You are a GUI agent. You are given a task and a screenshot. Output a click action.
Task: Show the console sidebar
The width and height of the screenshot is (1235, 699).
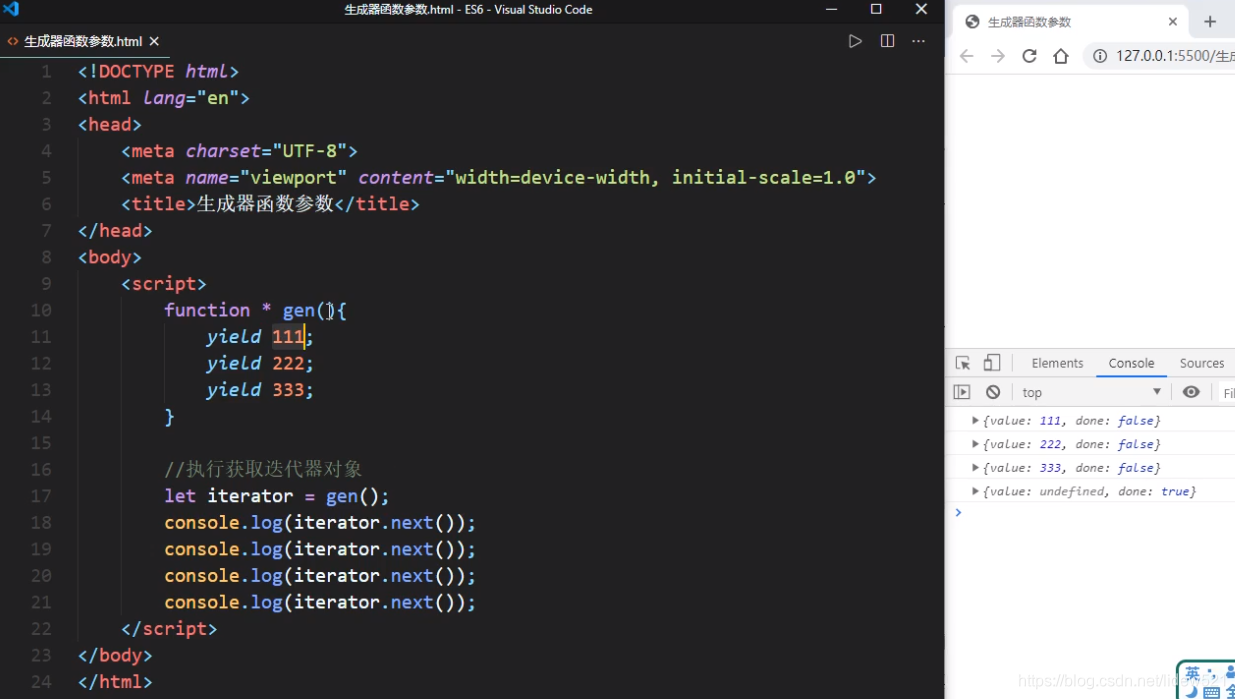962,392
